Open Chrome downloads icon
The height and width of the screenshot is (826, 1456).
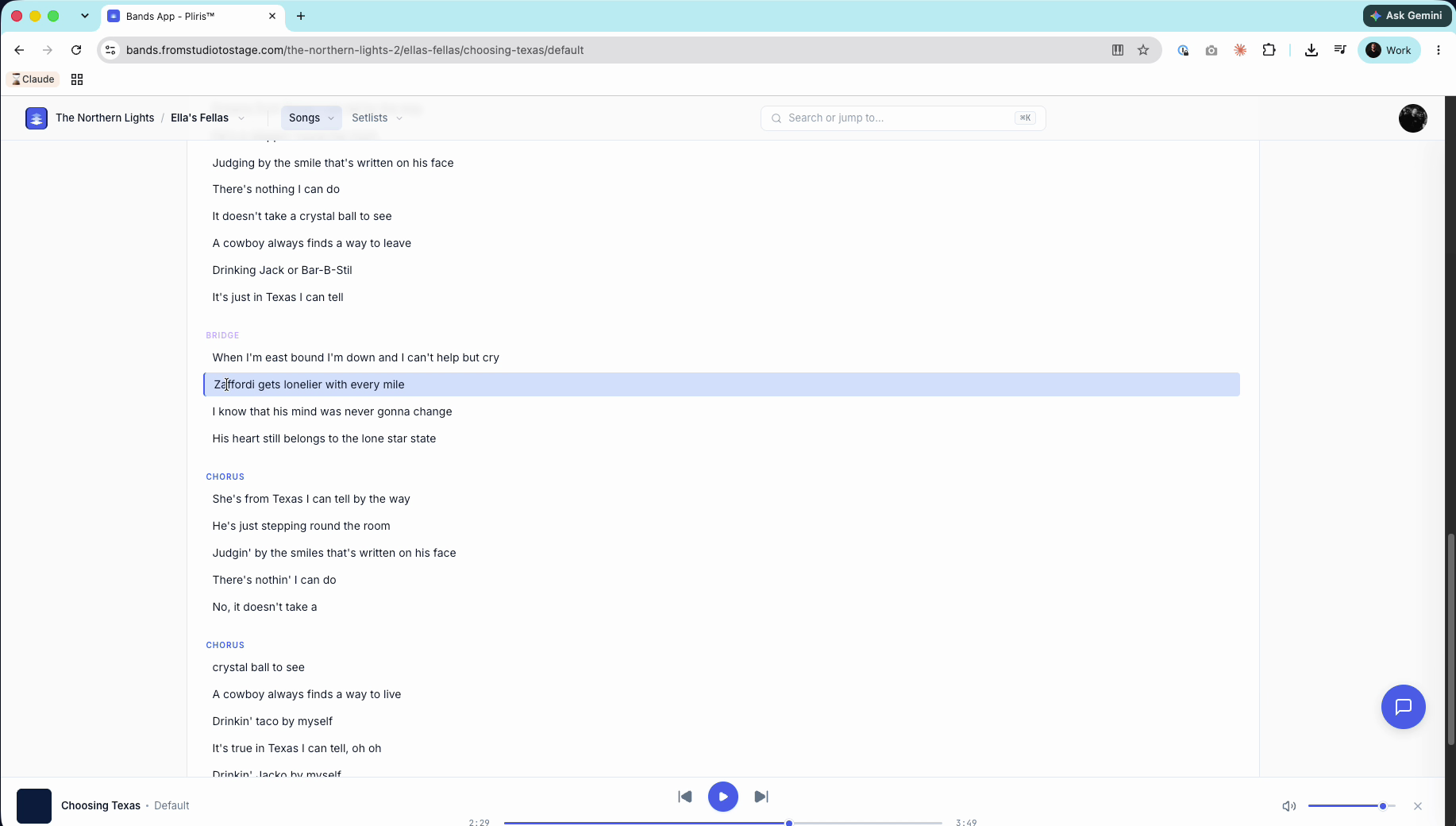pos(1312,50)
